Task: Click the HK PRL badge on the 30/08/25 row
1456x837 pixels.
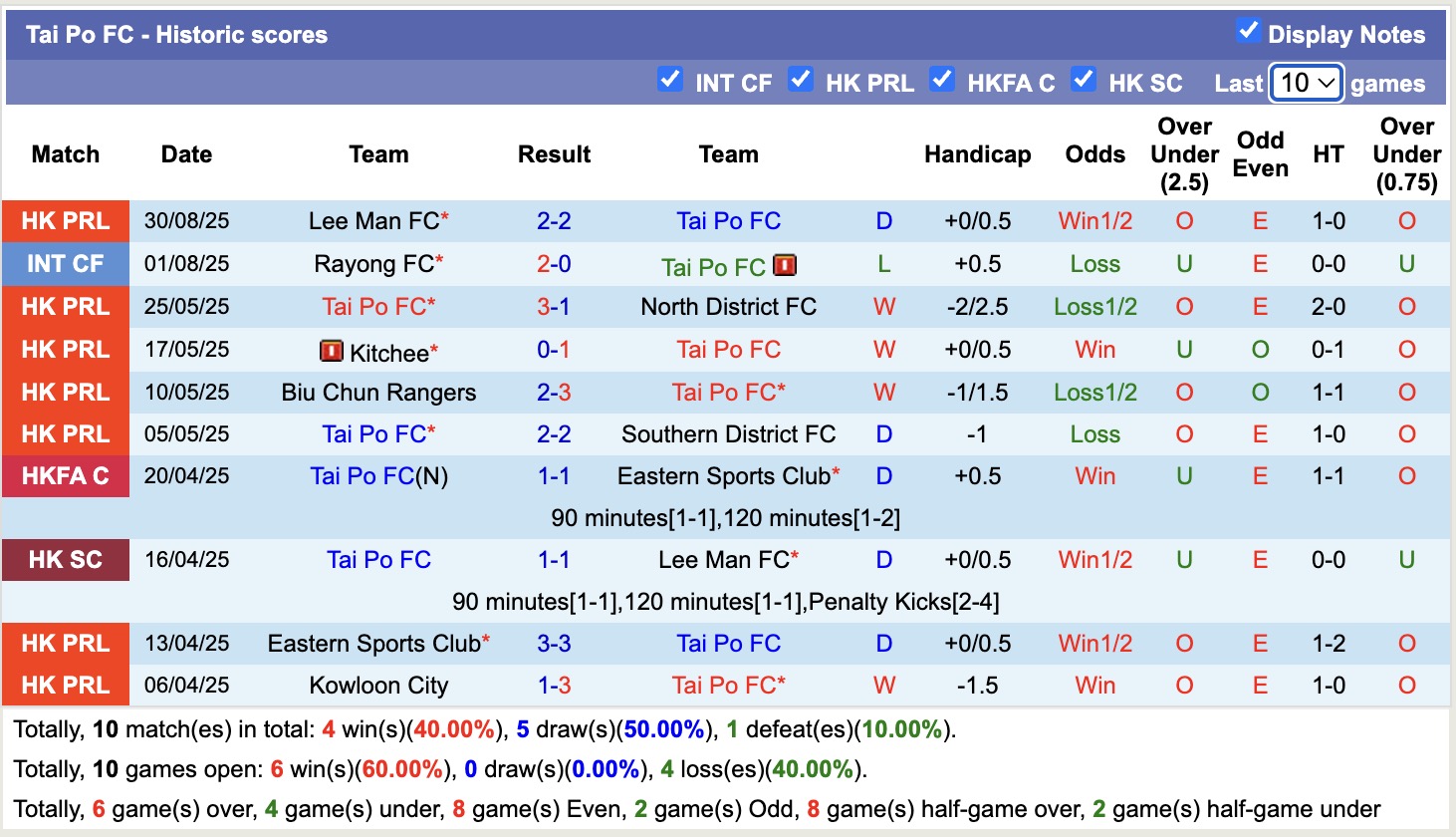Action: tap(65, 220)
